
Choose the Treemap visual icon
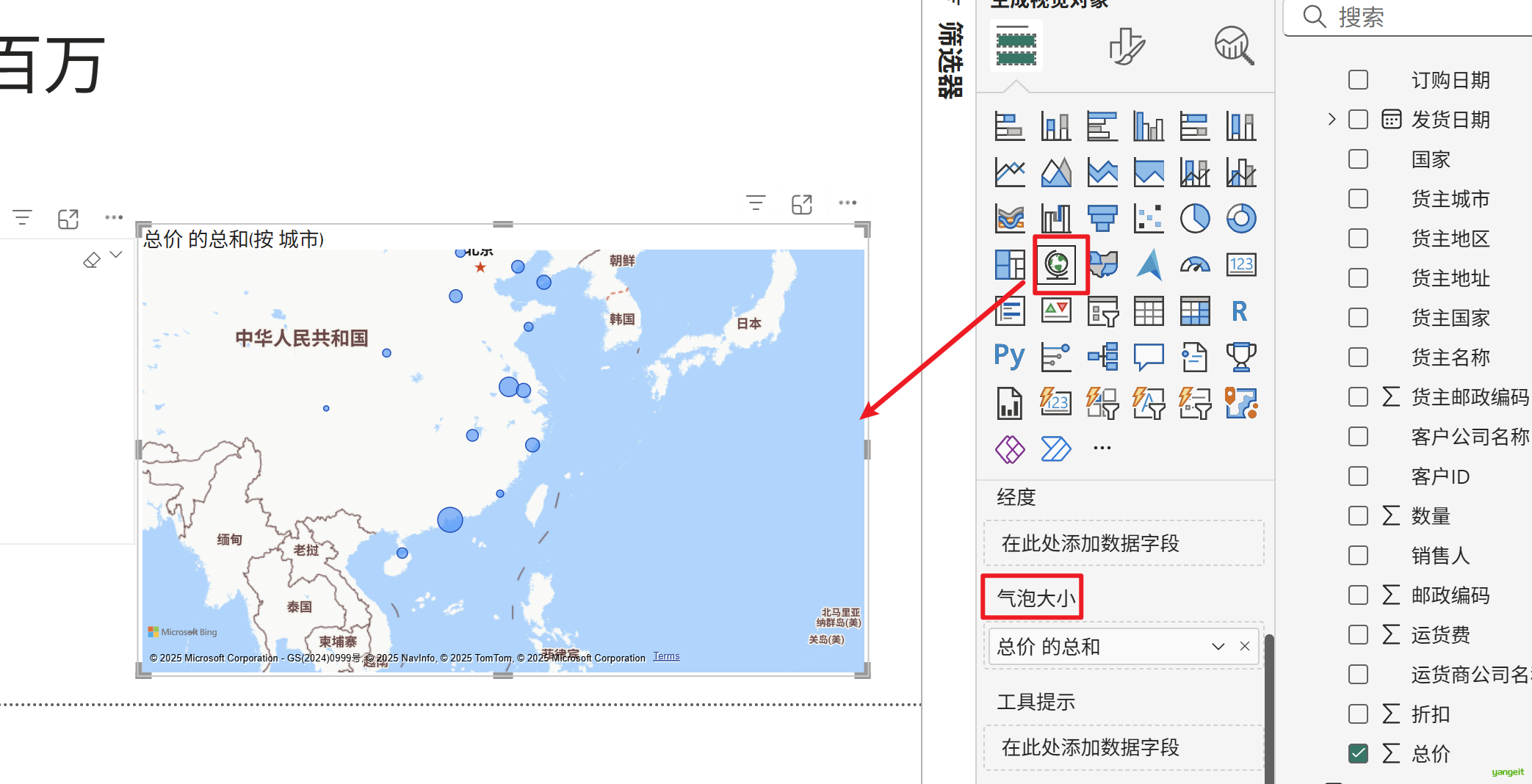(x=1010, y=264)
